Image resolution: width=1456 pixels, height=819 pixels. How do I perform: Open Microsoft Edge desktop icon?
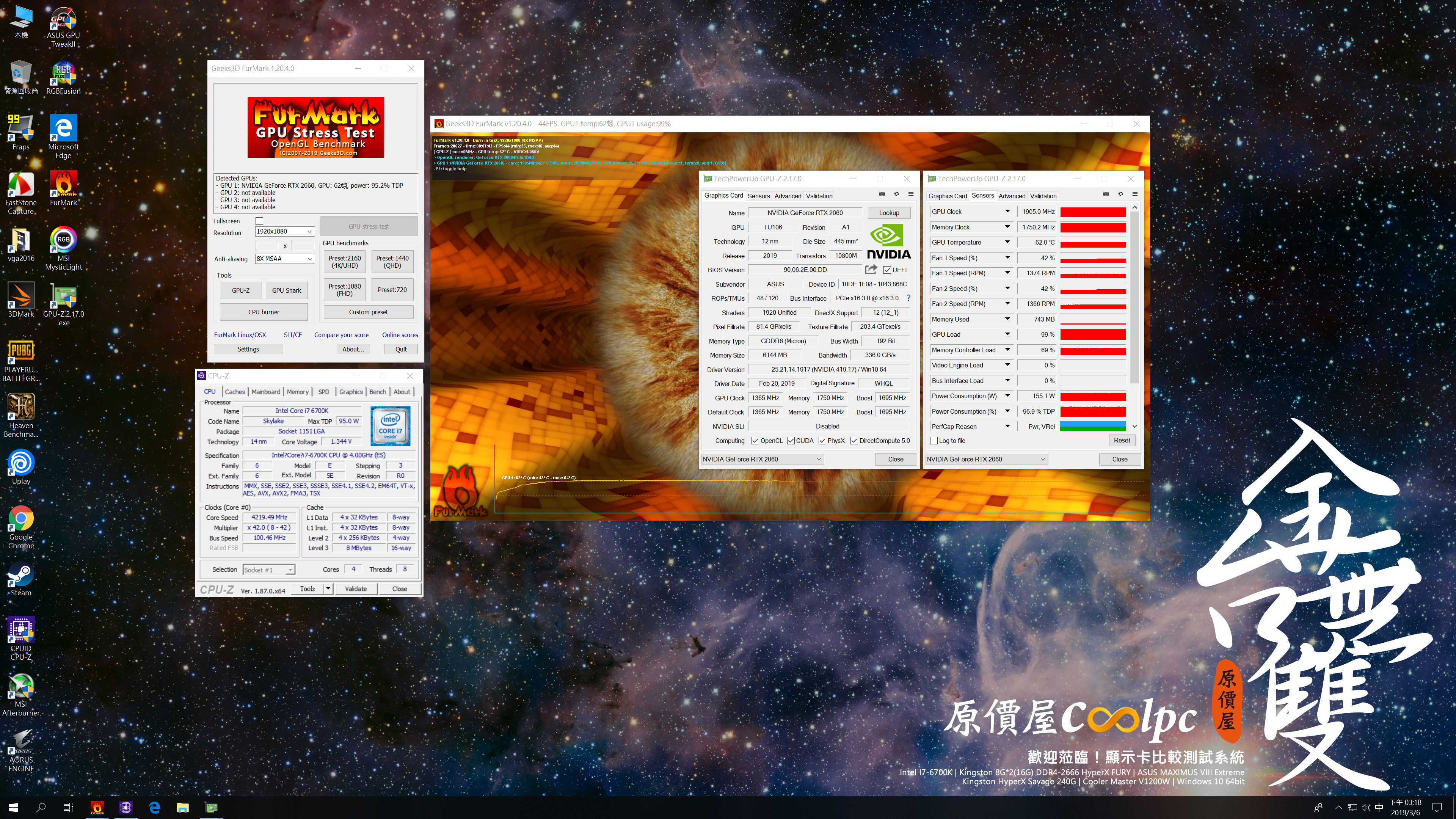coord(63,137)
